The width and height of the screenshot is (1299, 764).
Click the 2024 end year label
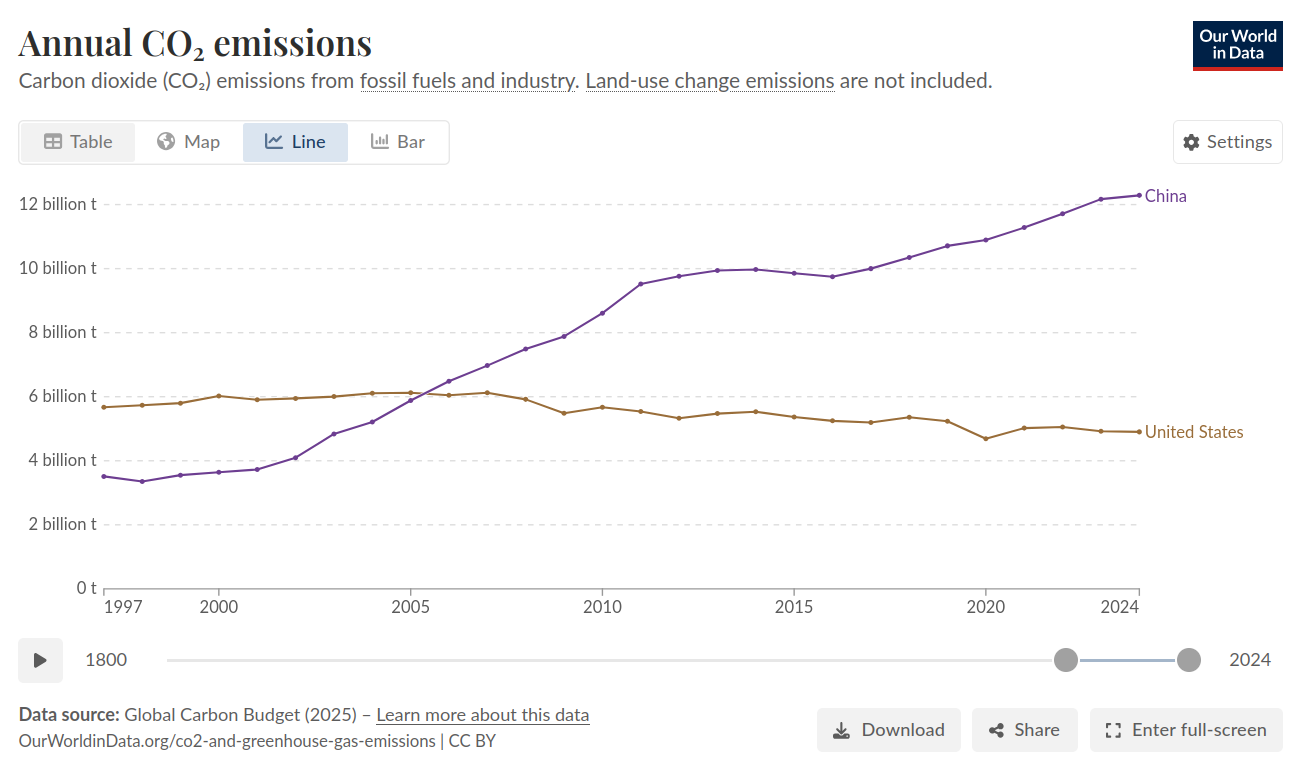tap(1249, 660)
